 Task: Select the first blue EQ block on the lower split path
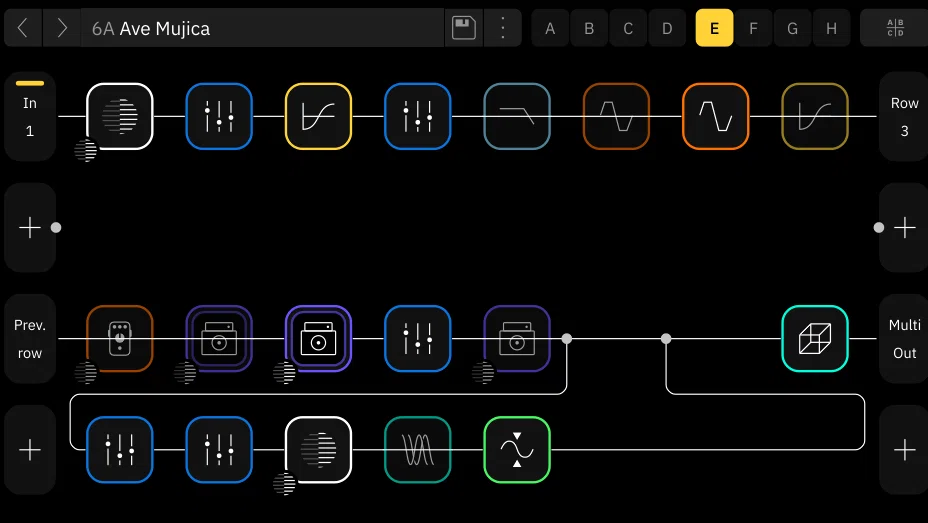120,450
